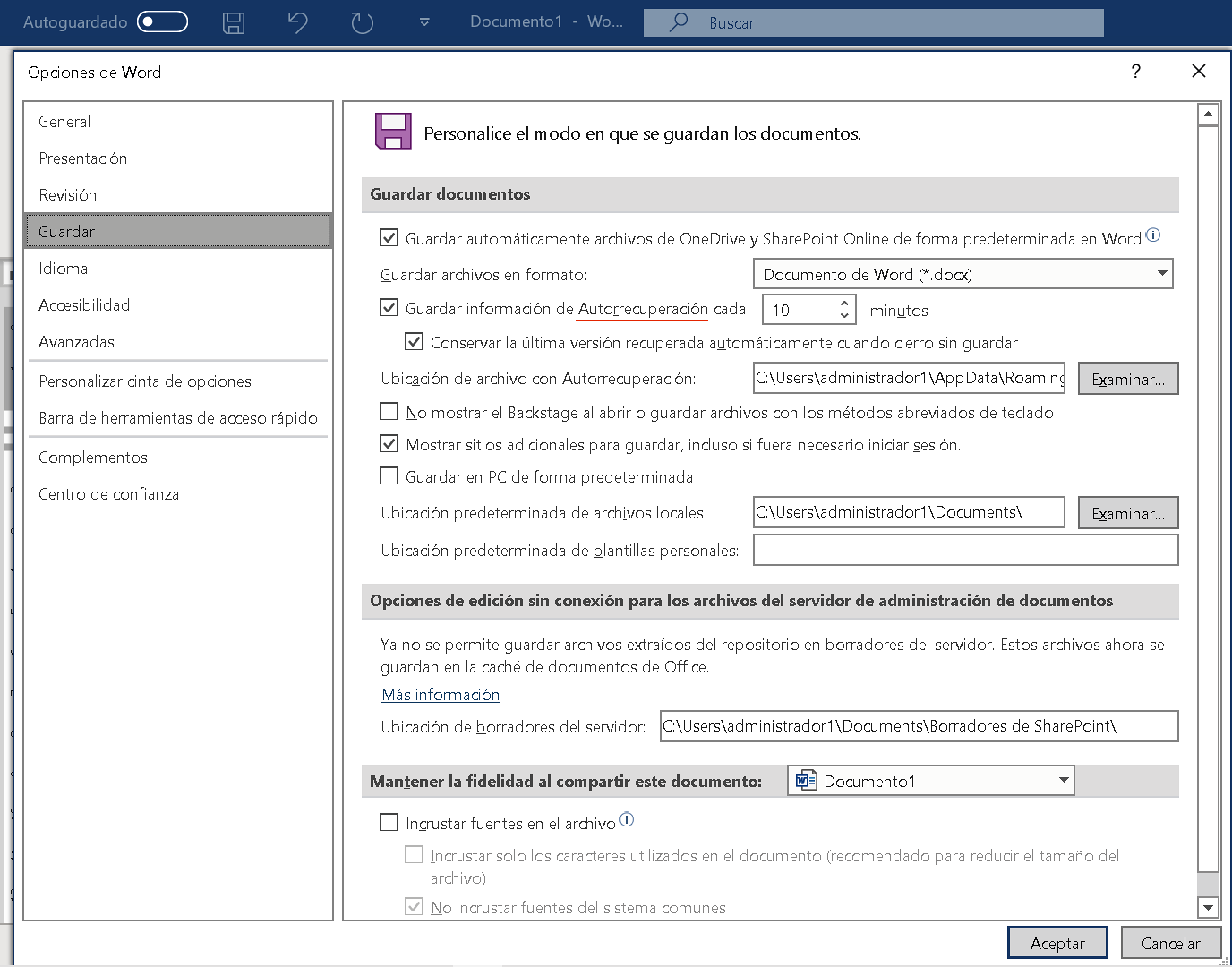
Task: Open Quick Access Toolbar customize arrow
Action: 424,22
